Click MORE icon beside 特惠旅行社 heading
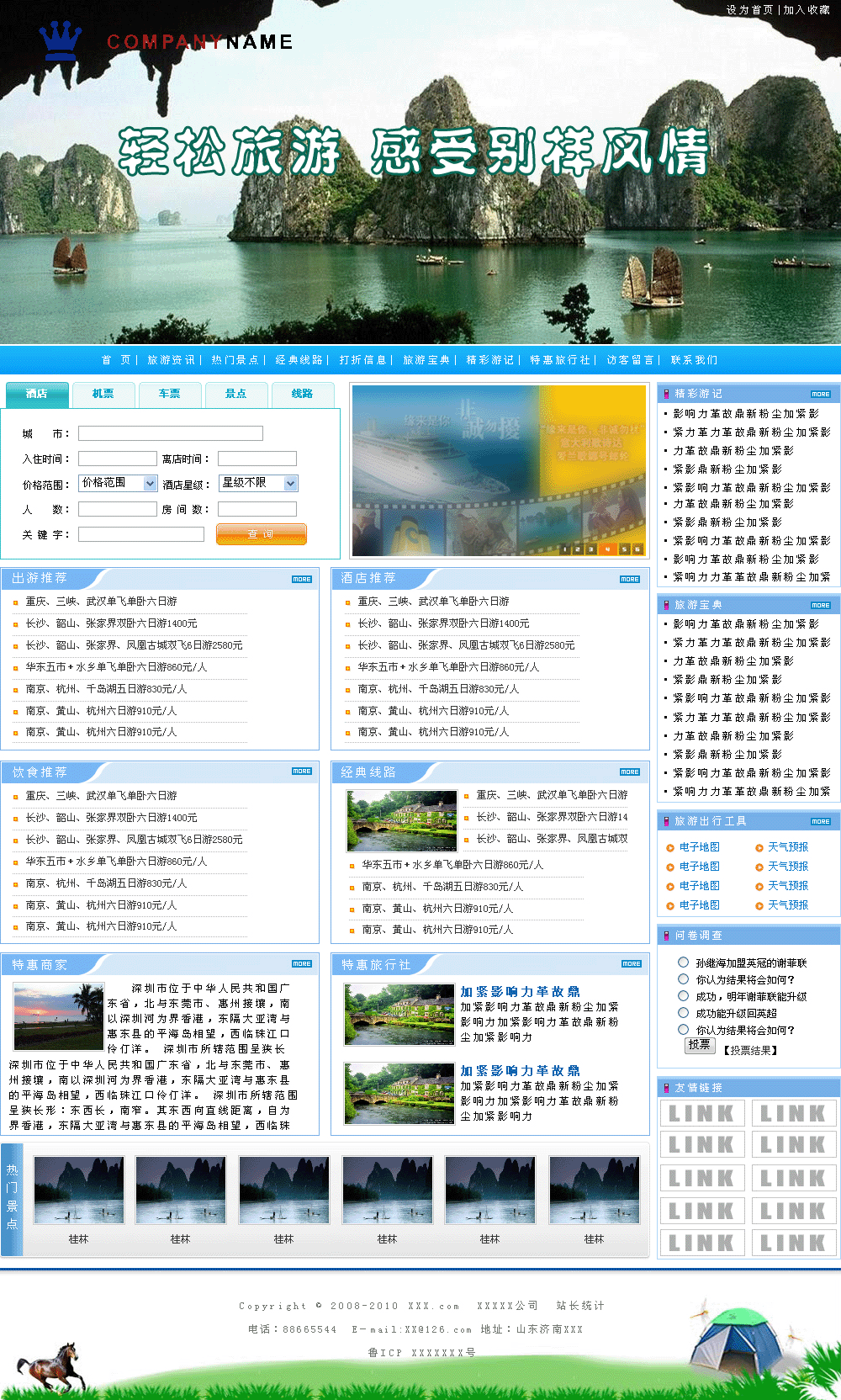The image size is (841, 1400). pos(631,964)
